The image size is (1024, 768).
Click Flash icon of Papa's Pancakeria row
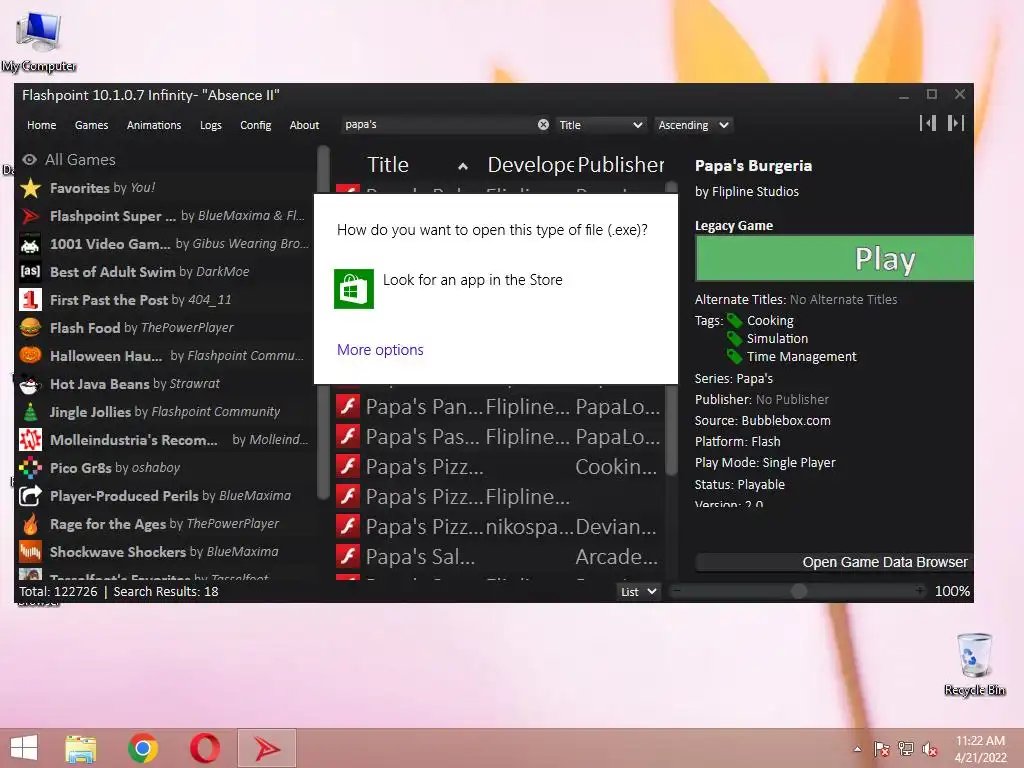348,406
